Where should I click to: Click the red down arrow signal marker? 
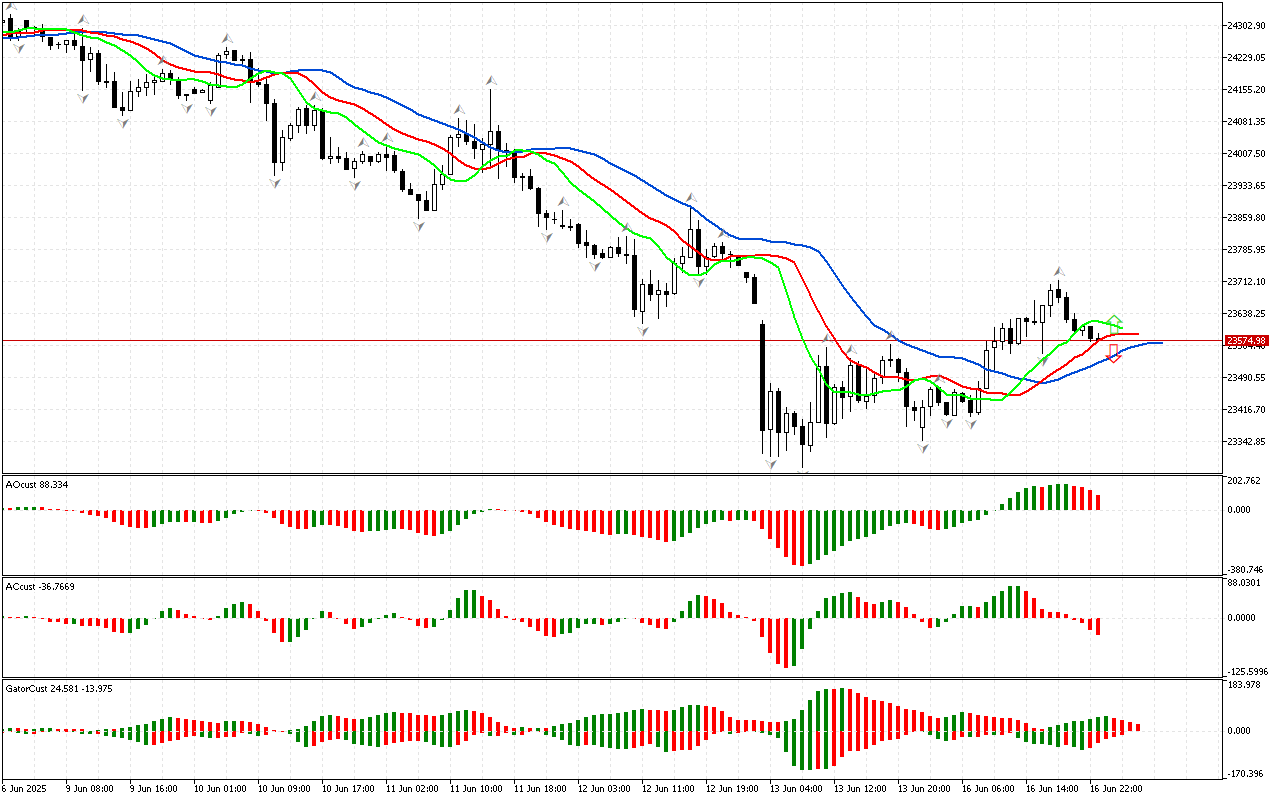click(x=1113, y=353)
